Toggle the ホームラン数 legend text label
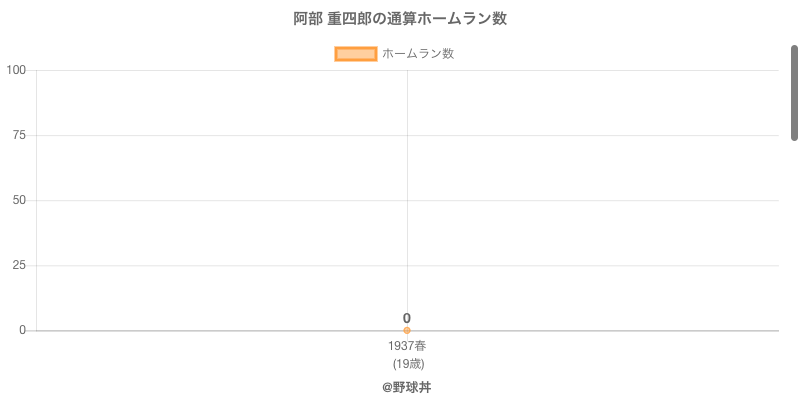The image size is (800, 400). click(418, 54)
